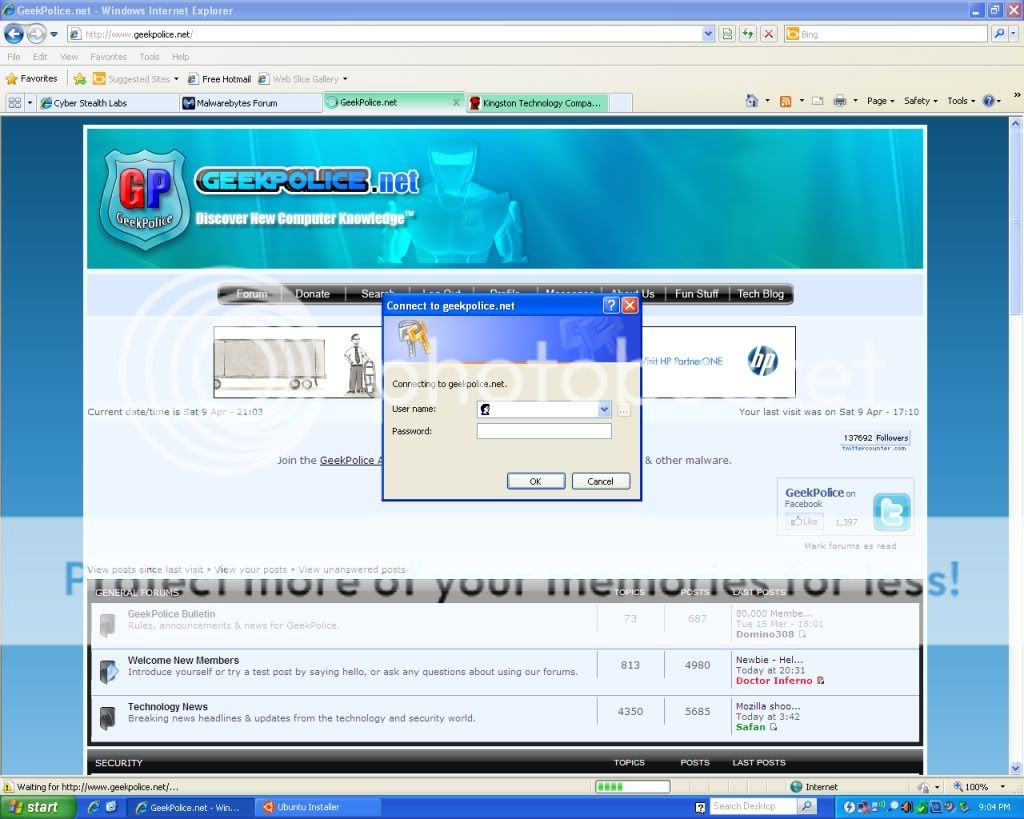The height and width of the screenshot is (819, 1024).
Task: Click the Start button
Action: [x=37, y=807]
